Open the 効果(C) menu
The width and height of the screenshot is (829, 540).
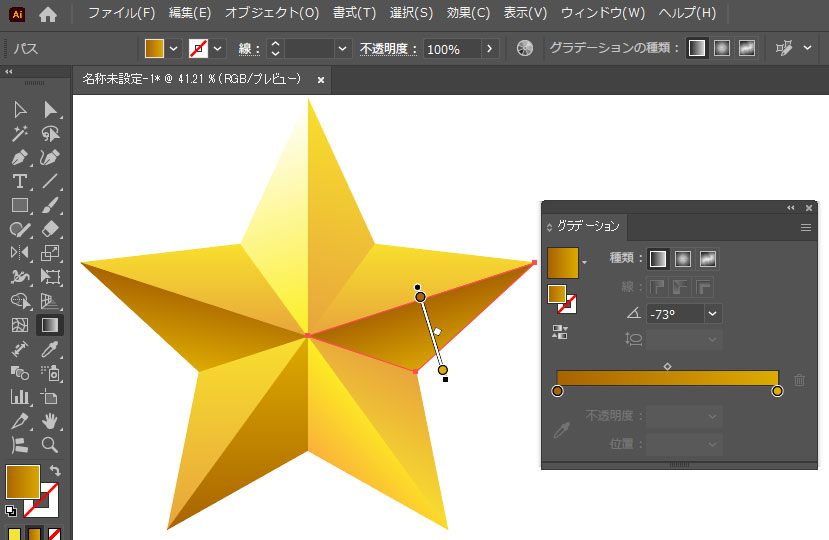[468, 14]
